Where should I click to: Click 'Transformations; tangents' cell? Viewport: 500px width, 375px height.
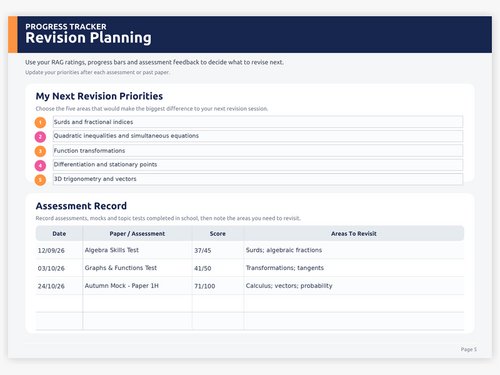click(354, 268)
